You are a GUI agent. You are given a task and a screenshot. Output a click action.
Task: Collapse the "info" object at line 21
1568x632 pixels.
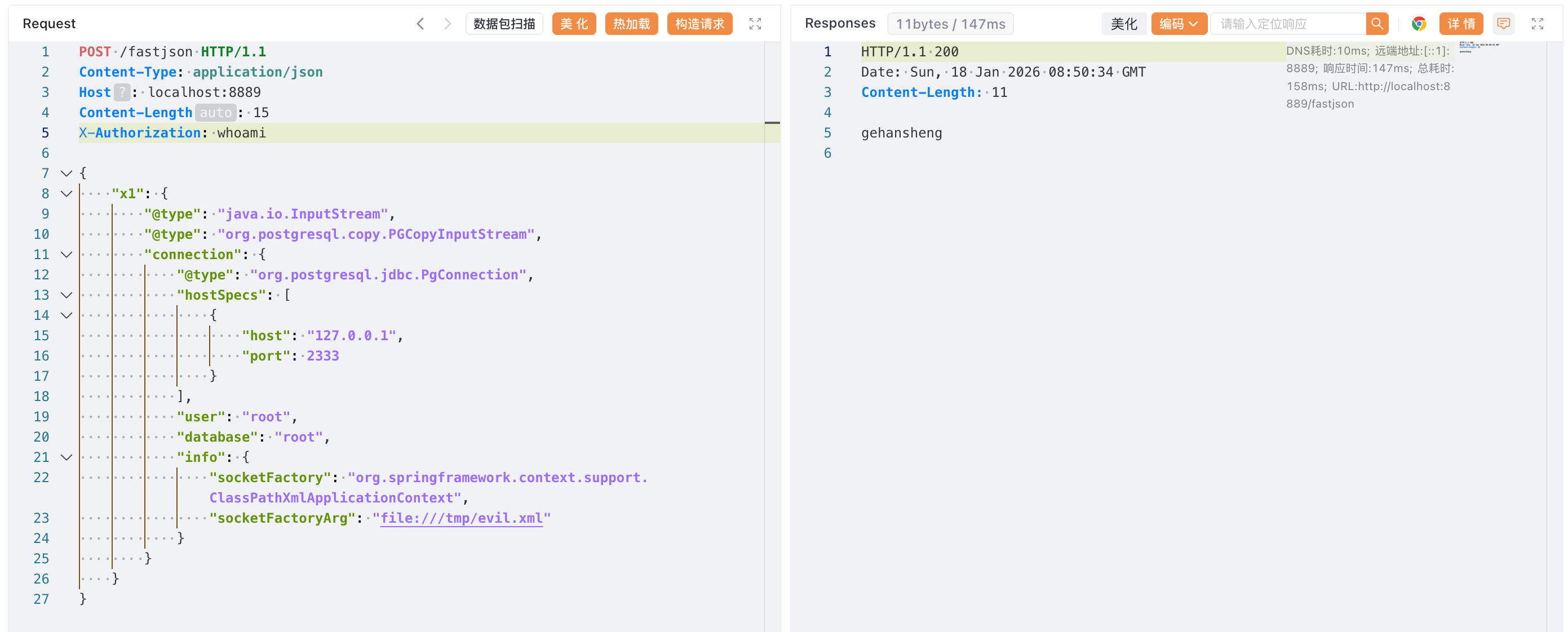(x=67, y=457)
